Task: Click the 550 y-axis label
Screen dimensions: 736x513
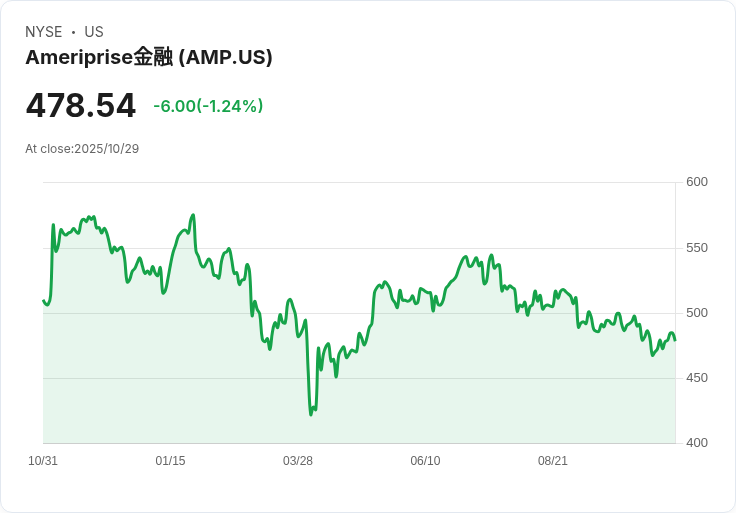Action: [697, 248]
